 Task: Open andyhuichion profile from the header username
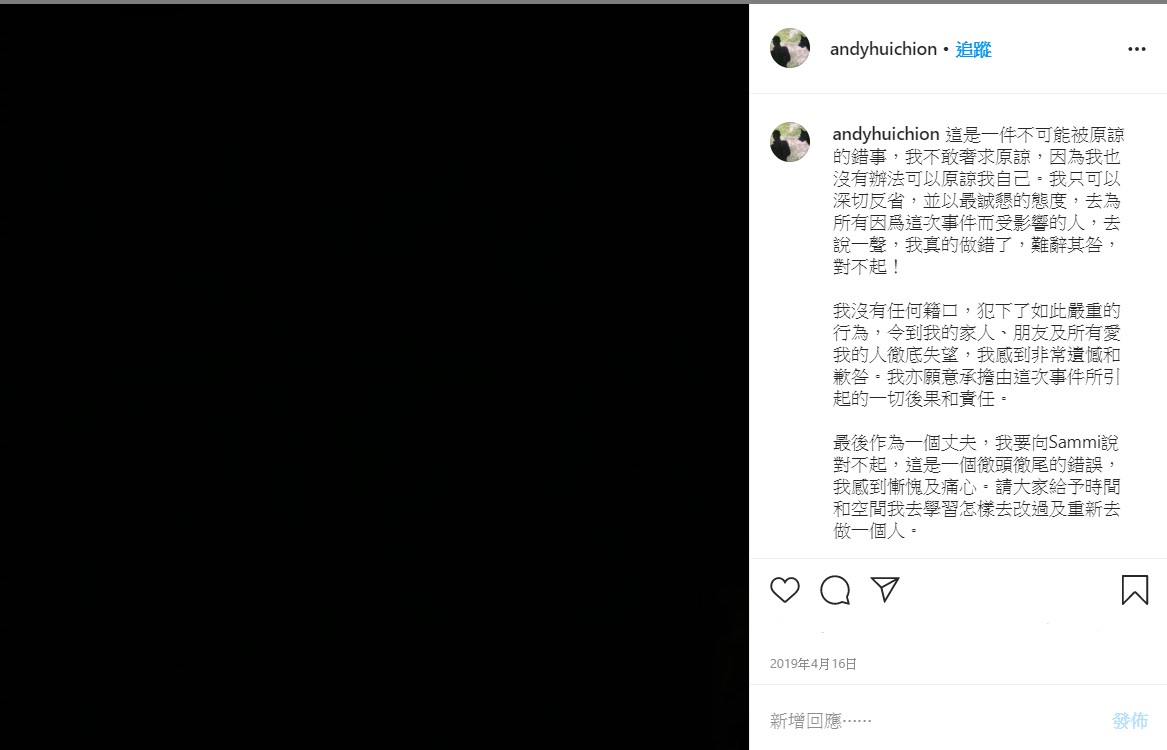883,49
